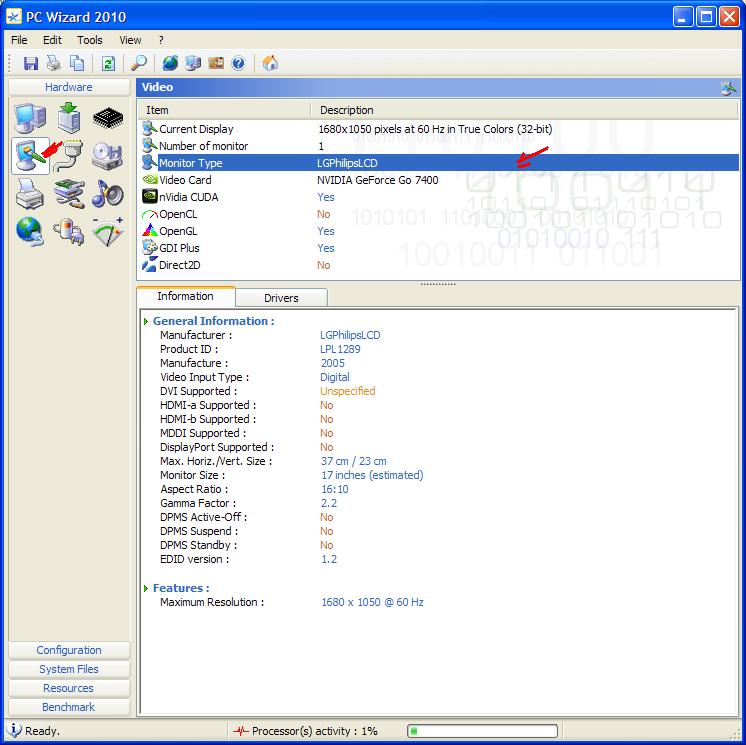
Task: Click the processor activity progress bar
Action: click(482, 731)
